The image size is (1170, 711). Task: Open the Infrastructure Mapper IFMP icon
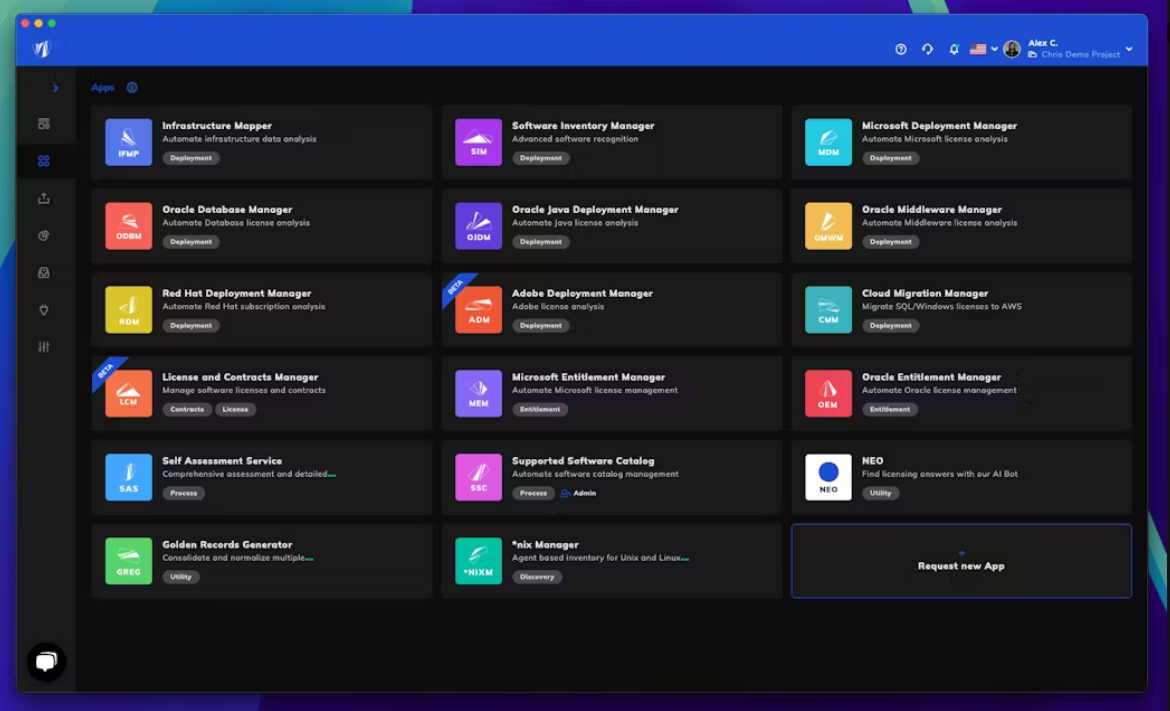128,142
